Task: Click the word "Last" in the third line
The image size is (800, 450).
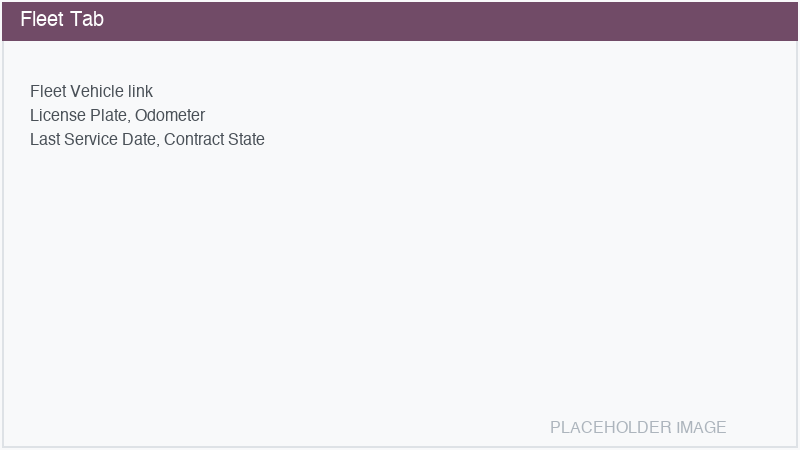Action: pos(44,140)
